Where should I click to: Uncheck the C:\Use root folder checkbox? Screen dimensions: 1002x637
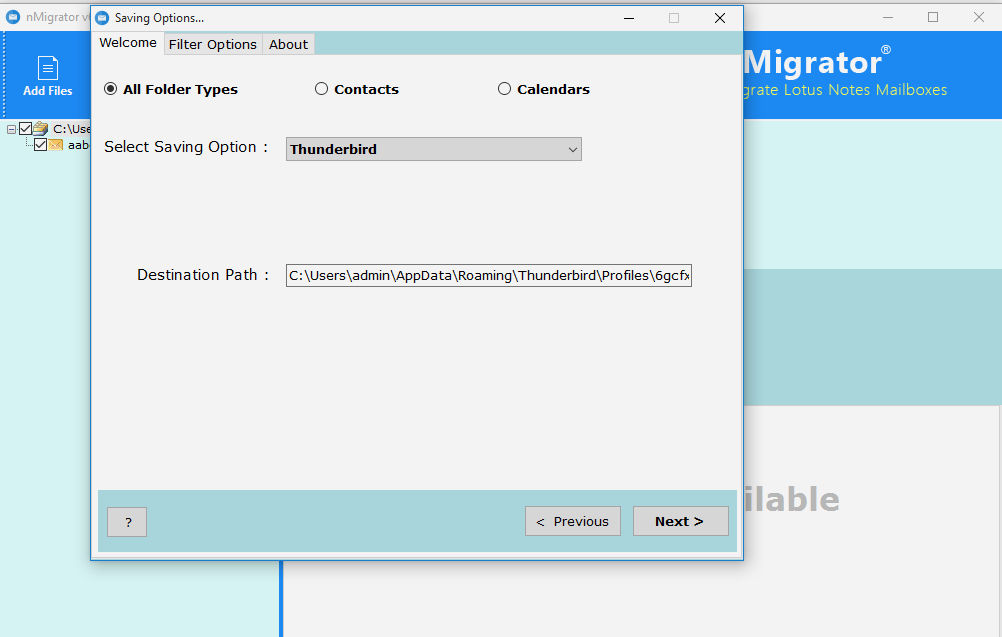pyautogui.click(x=26, y=128)
